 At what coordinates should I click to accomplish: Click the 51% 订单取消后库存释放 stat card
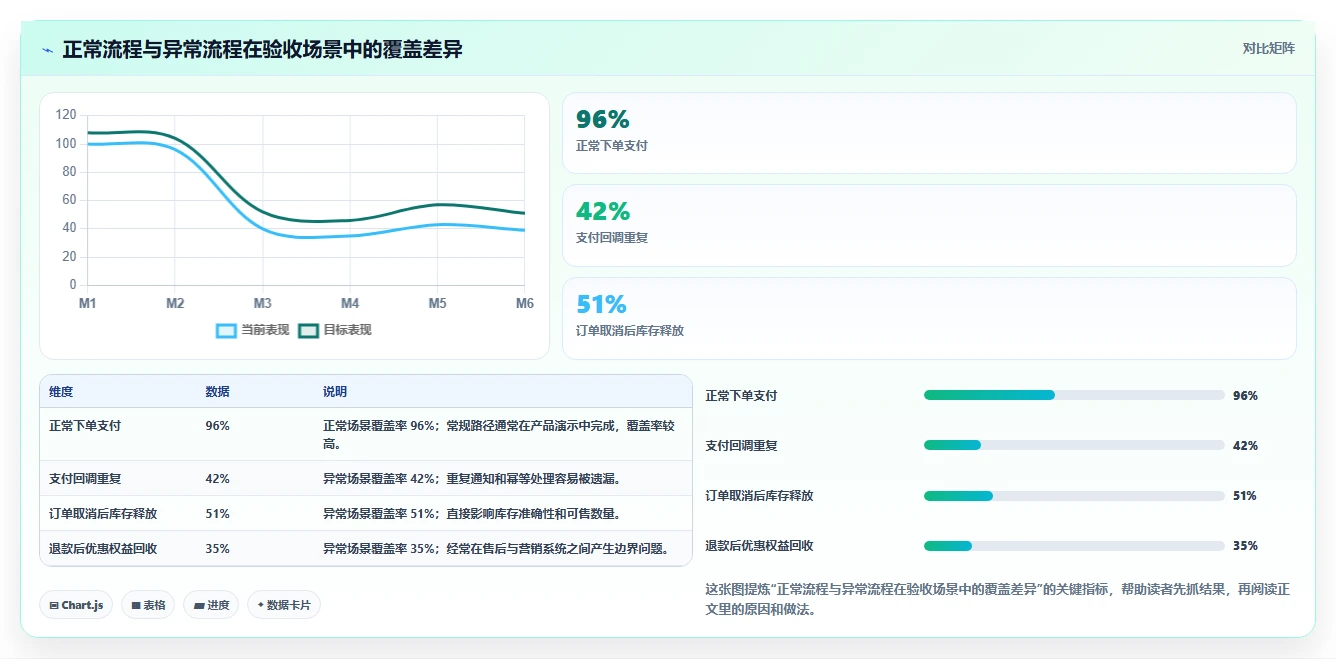click(929, 318)
